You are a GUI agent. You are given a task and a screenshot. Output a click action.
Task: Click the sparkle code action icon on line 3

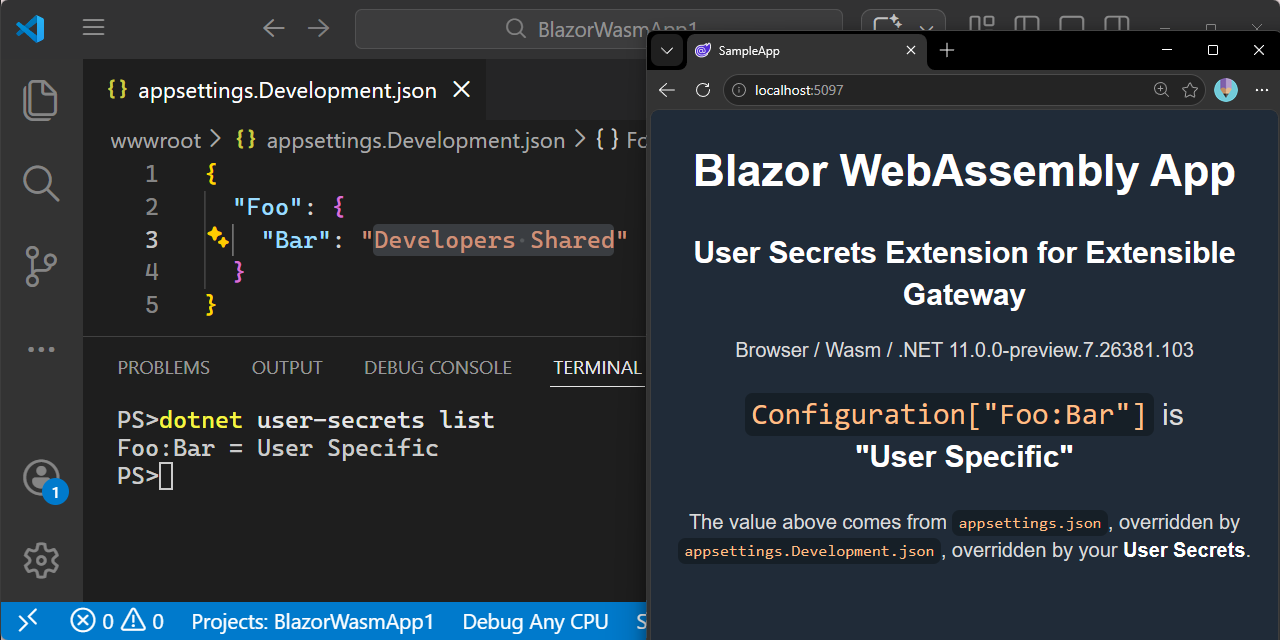[x=218, y=237]
